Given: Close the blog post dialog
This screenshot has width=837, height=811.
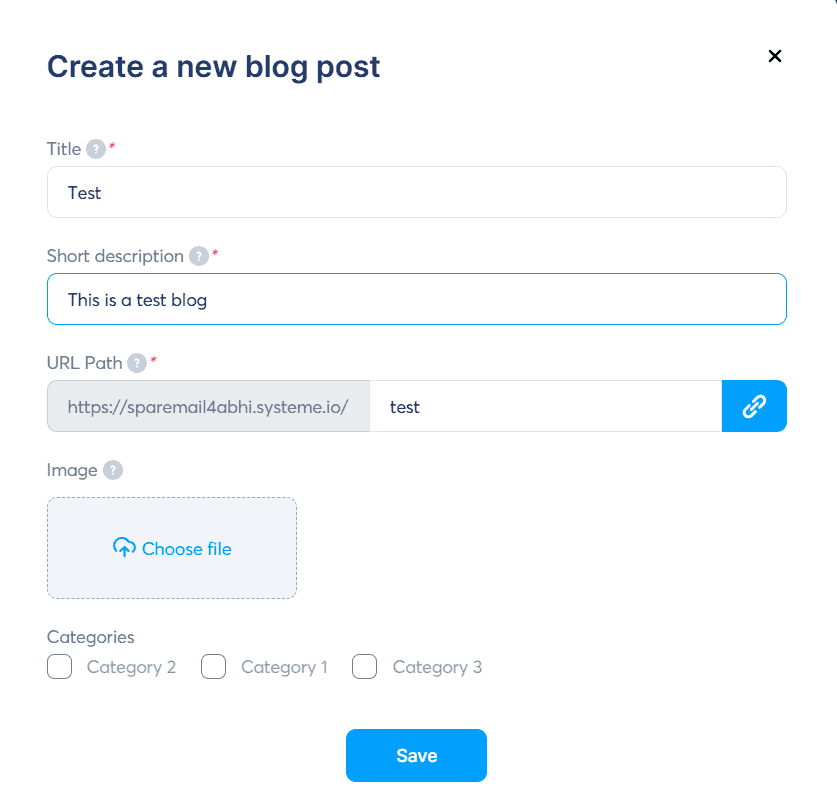Looking at the screenshot, I should [774, 56].
